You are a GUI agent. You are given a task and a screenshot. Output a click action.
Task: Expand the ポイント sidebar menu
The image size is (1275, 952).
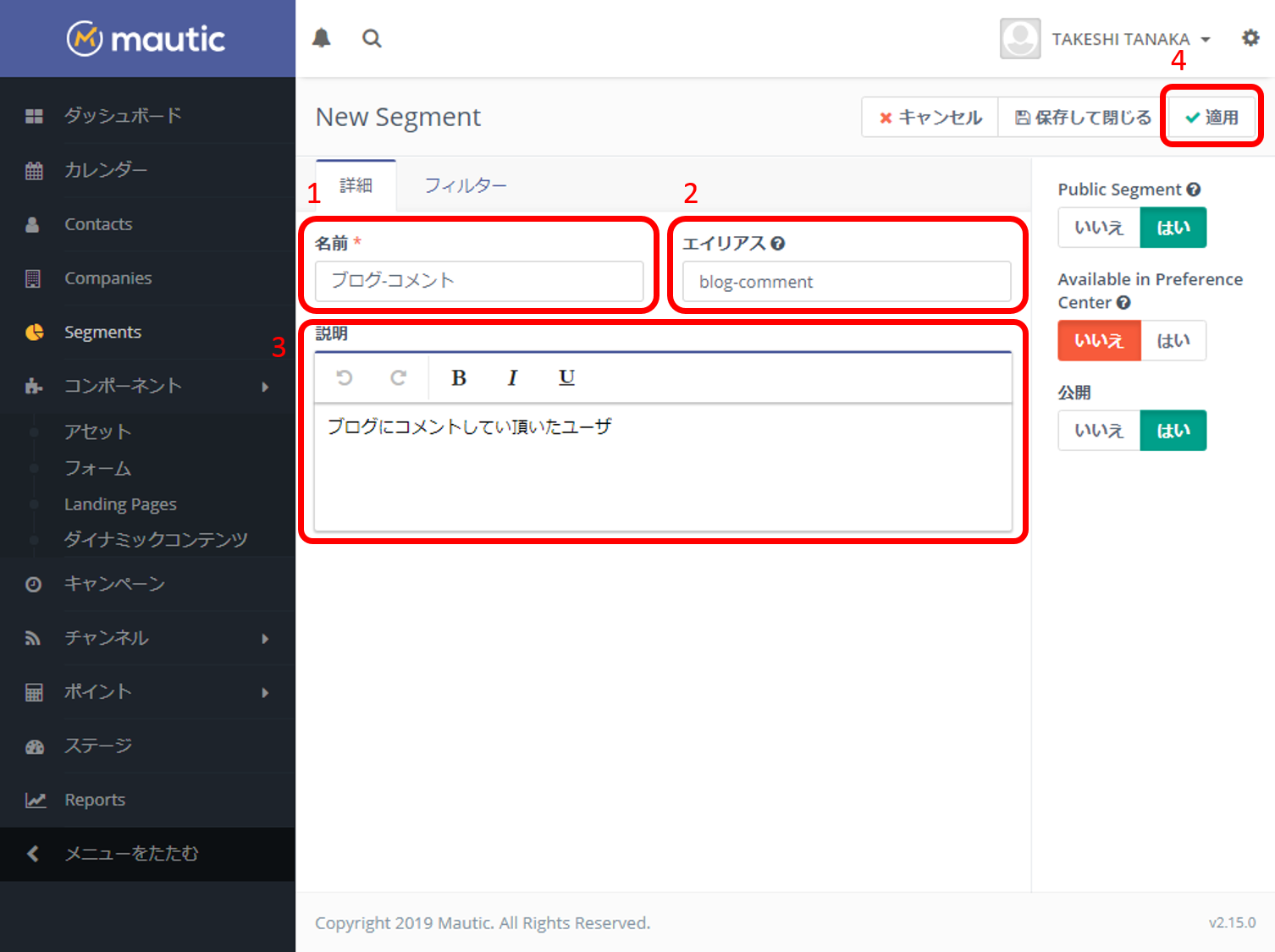[147, 692]
